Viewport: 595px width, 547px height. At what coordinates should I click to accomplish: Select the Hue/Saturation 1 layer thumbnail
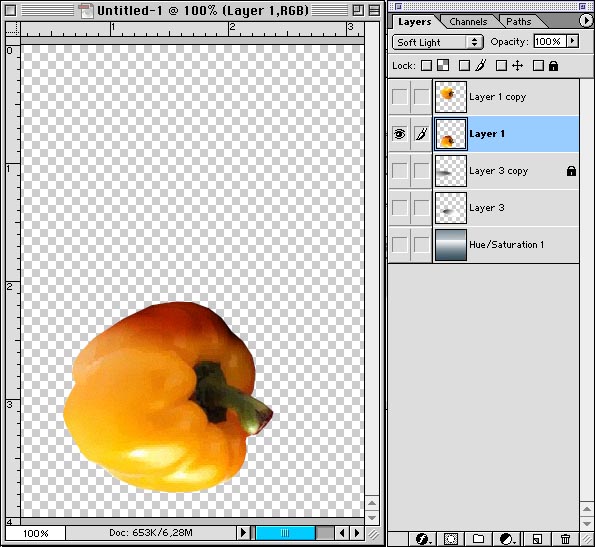(x=450, y=245)
